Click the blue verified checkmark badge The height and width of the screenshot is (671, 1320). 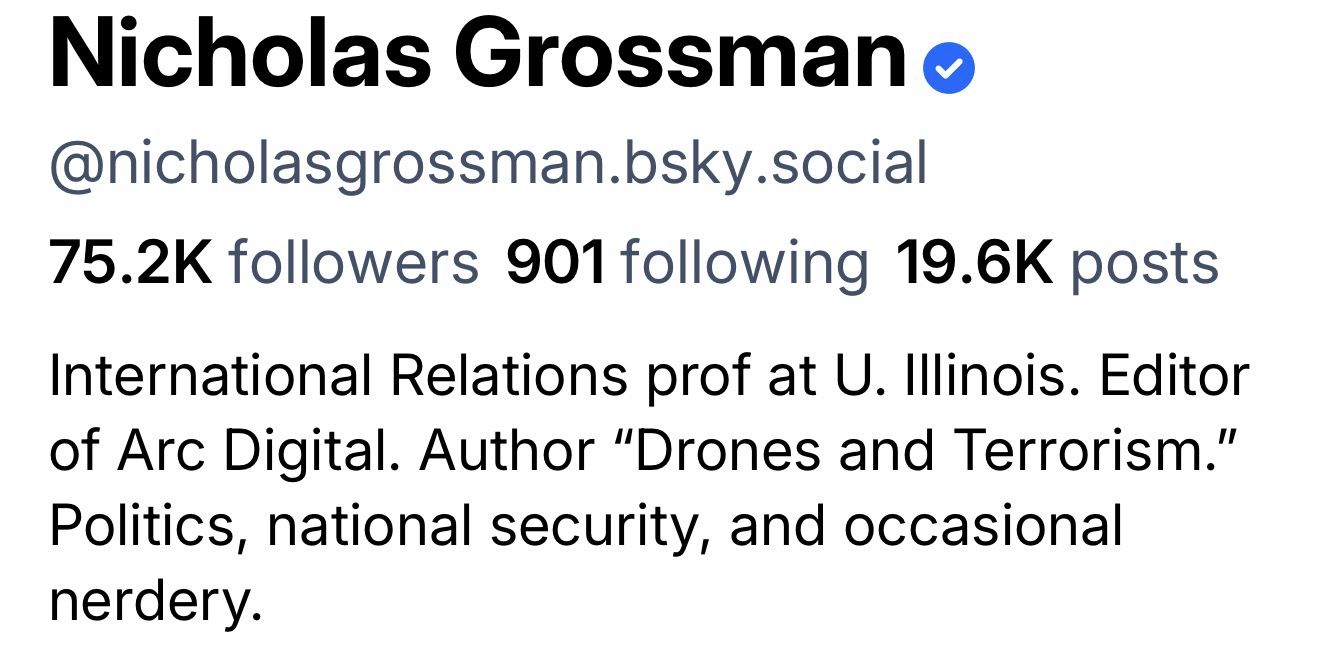[x=948, y=67]
